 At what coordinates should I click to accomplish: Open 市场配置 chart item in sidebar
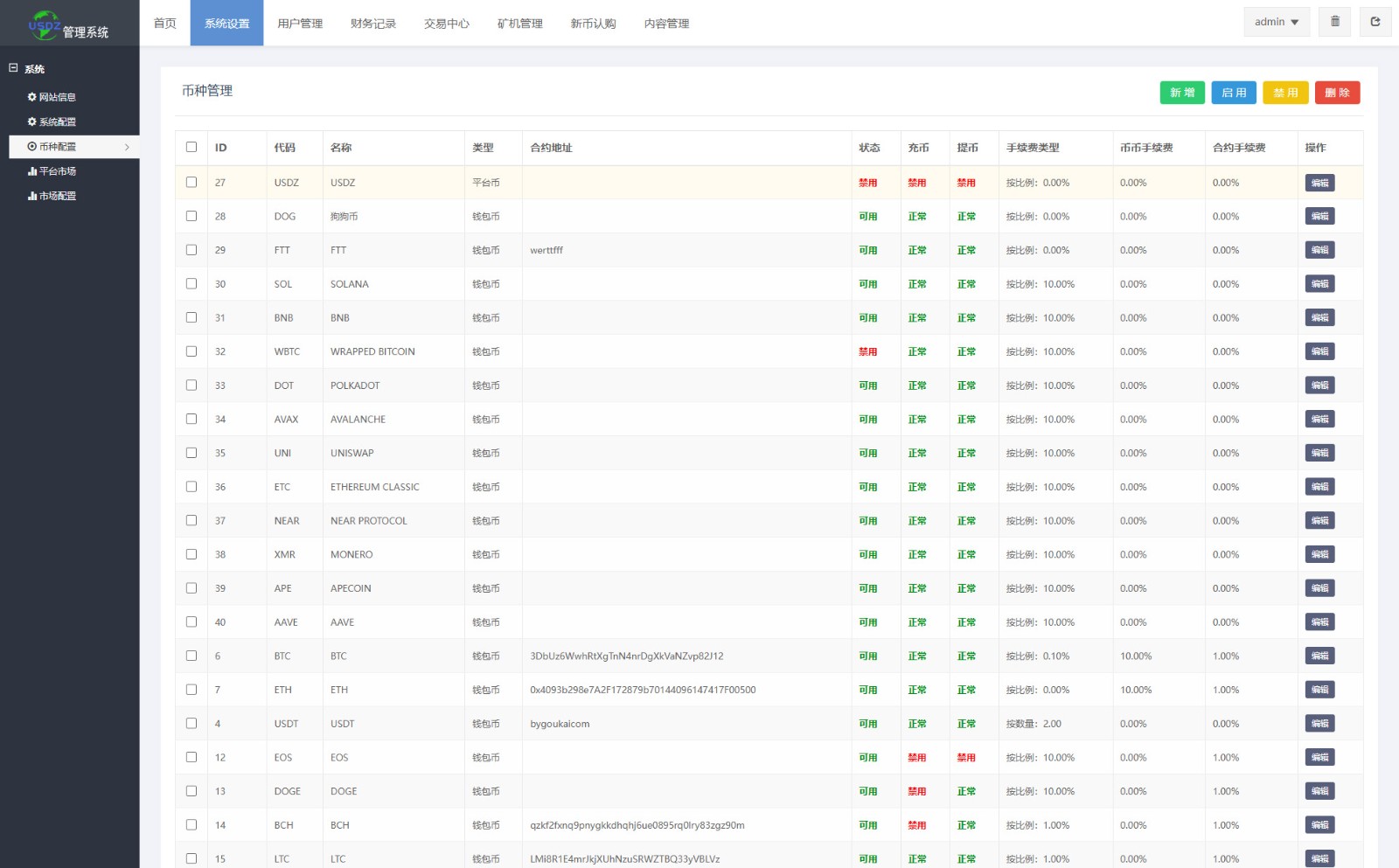pos(57,196)
